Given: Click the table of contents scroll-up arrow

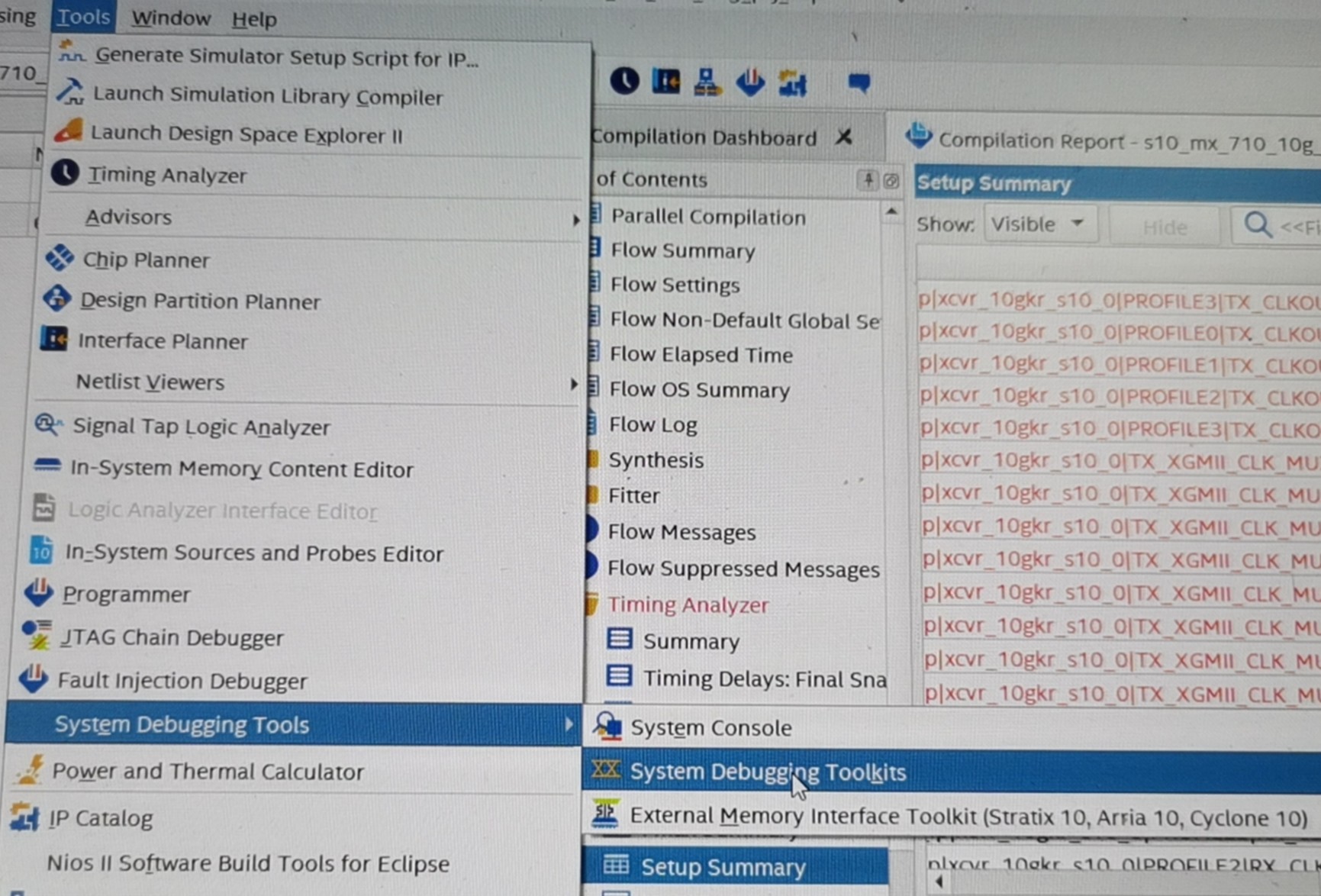Looking at the screenshot, I should 891,211.
